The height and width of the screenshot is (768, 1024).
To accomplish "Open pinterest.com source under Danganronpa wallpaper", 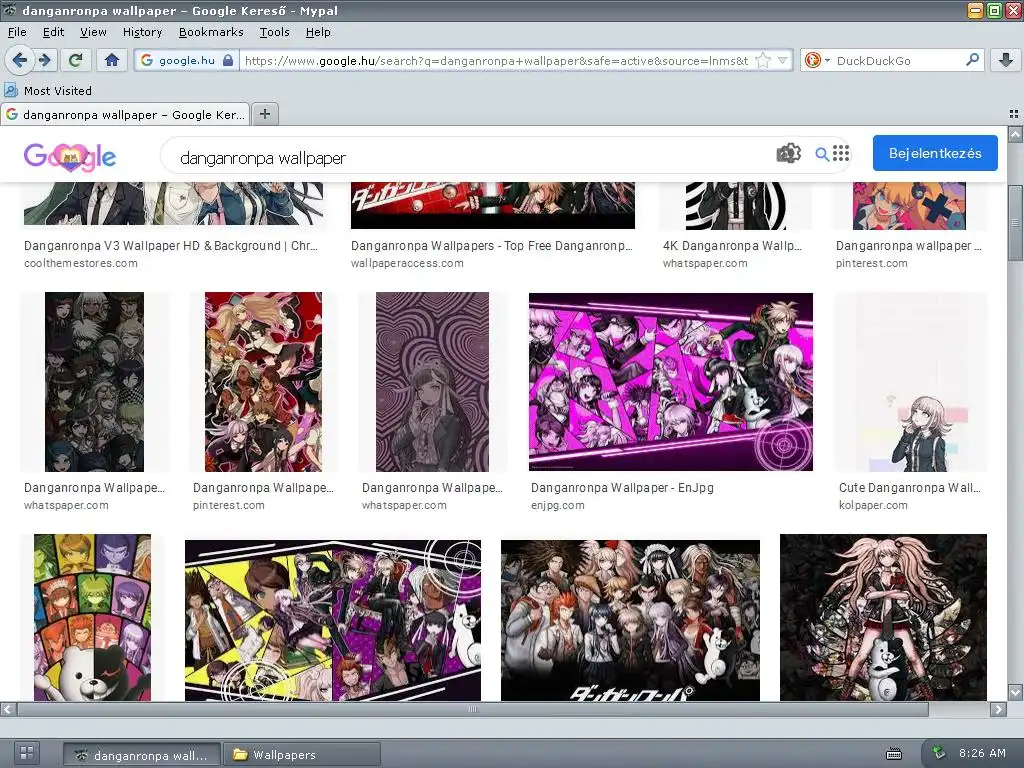I will pos(871,263).
